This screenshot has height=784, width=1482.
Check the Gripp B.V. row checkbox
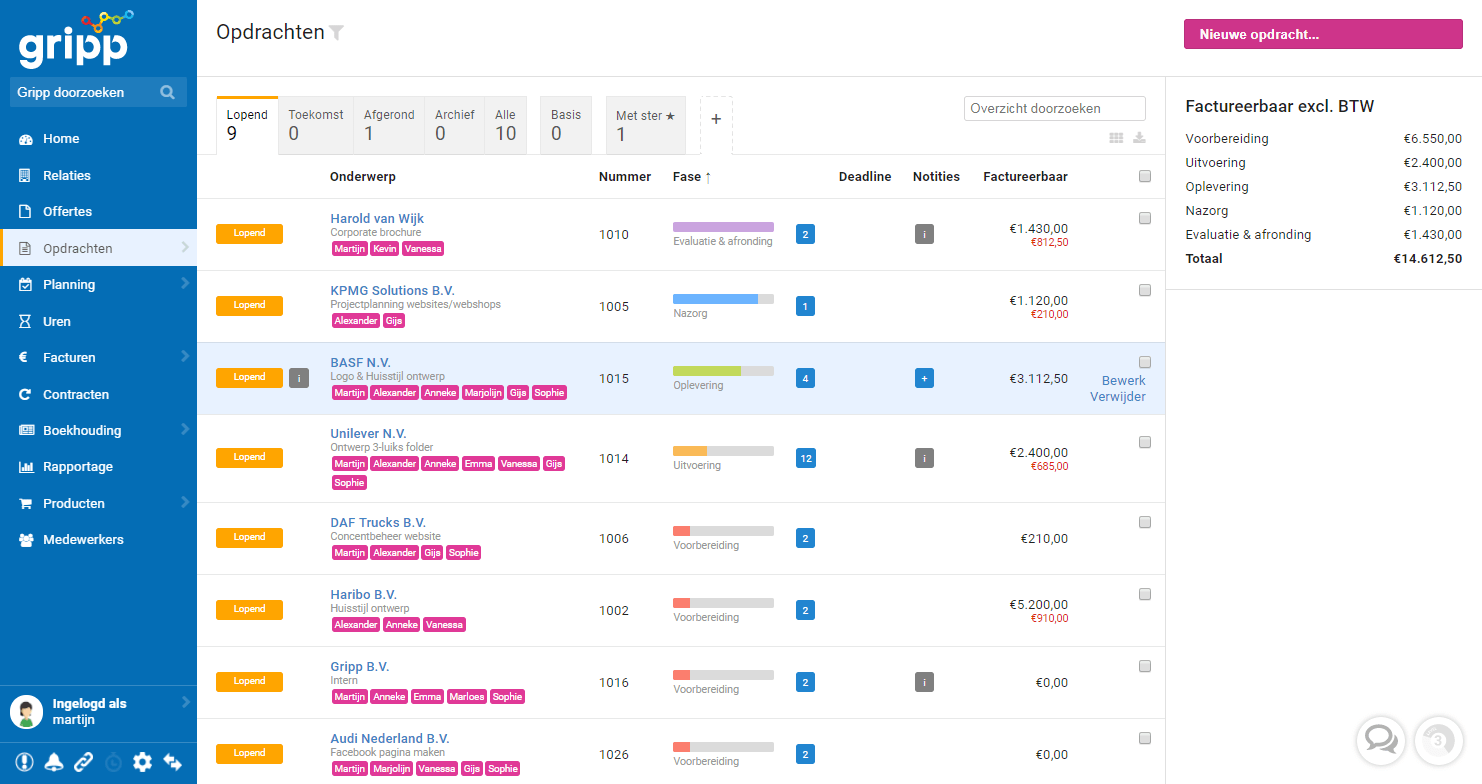tap(1145, 666)
